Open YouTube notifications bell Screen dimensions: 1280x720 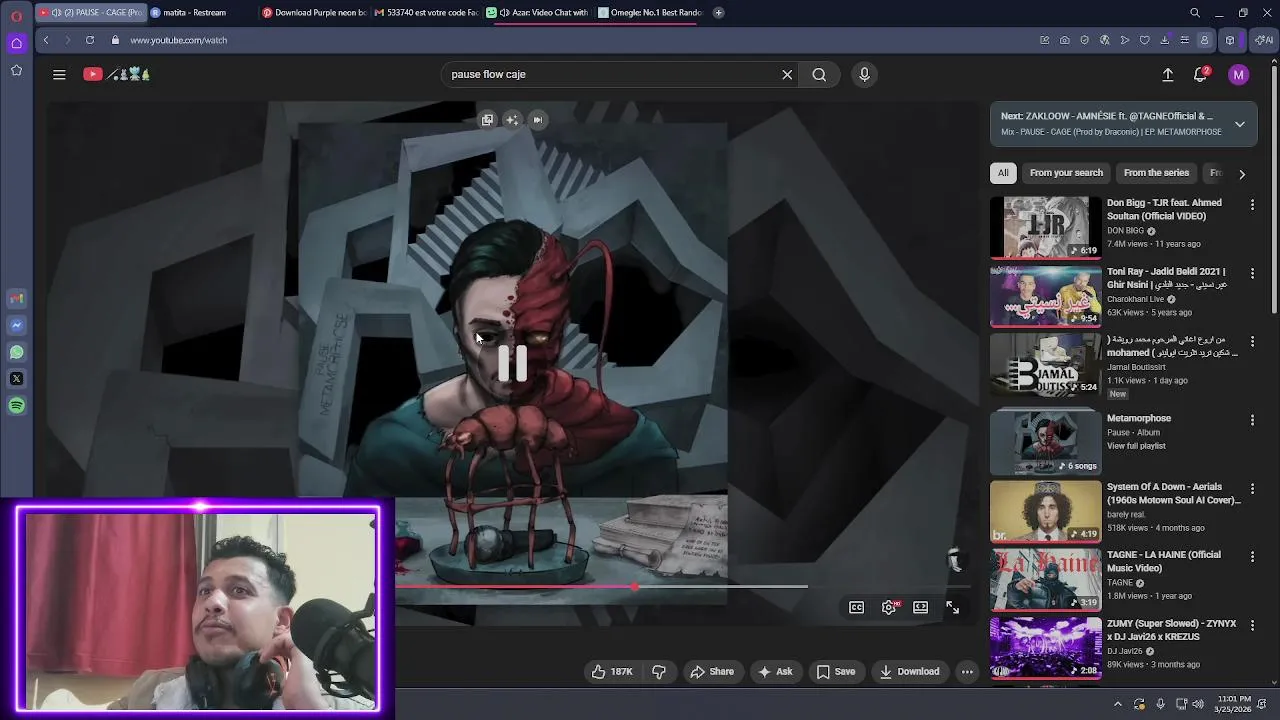(x=1201, y=74)
